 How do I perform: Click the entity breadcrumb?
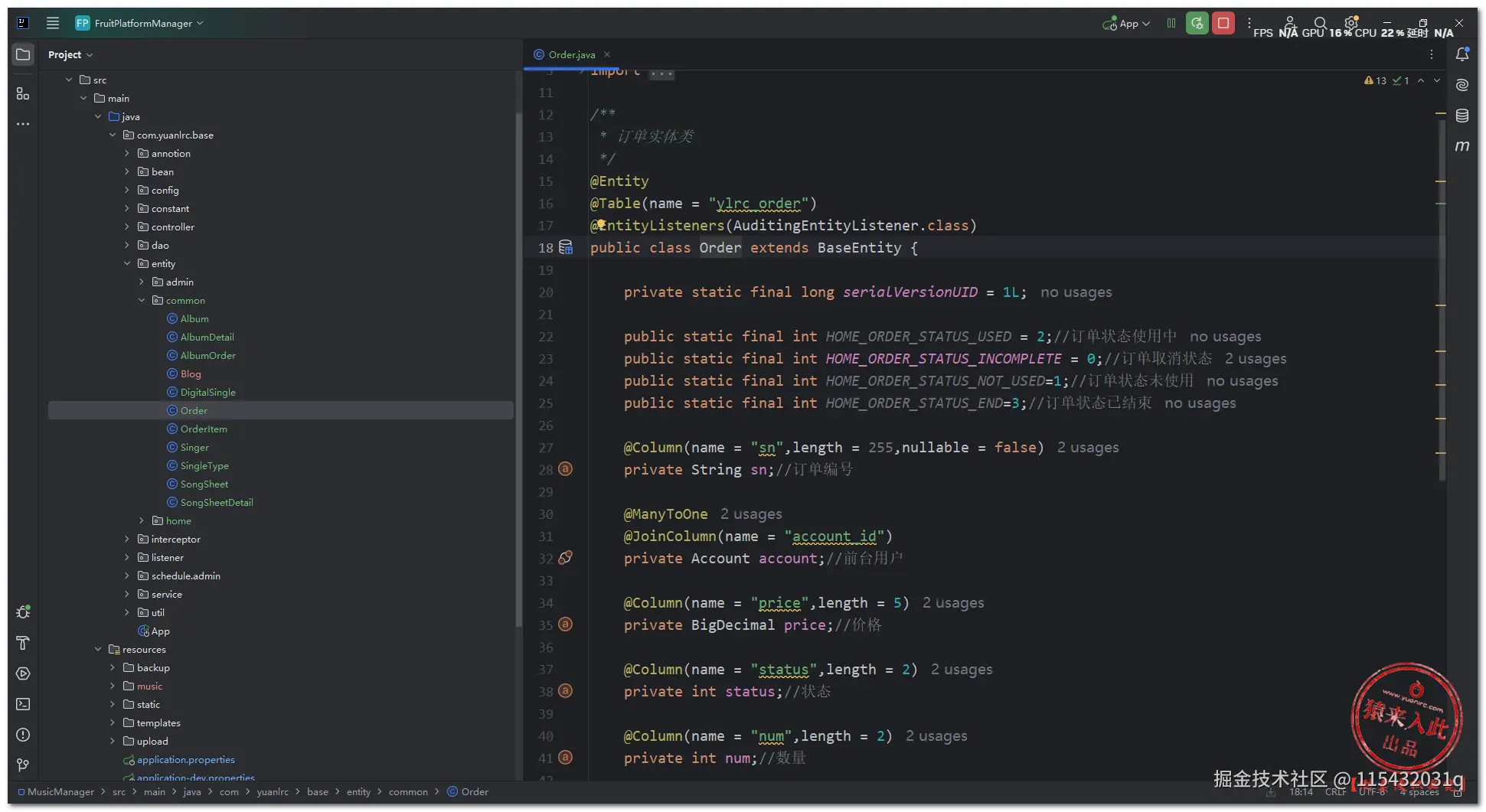[358, 791]
